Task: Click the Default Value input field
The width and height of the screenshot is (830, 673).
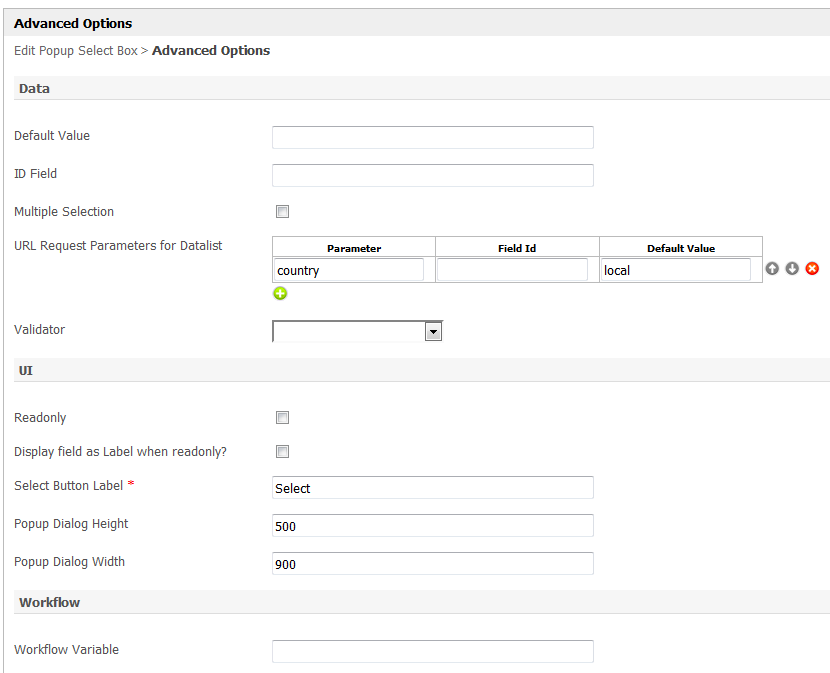Action: click(432, 137)
